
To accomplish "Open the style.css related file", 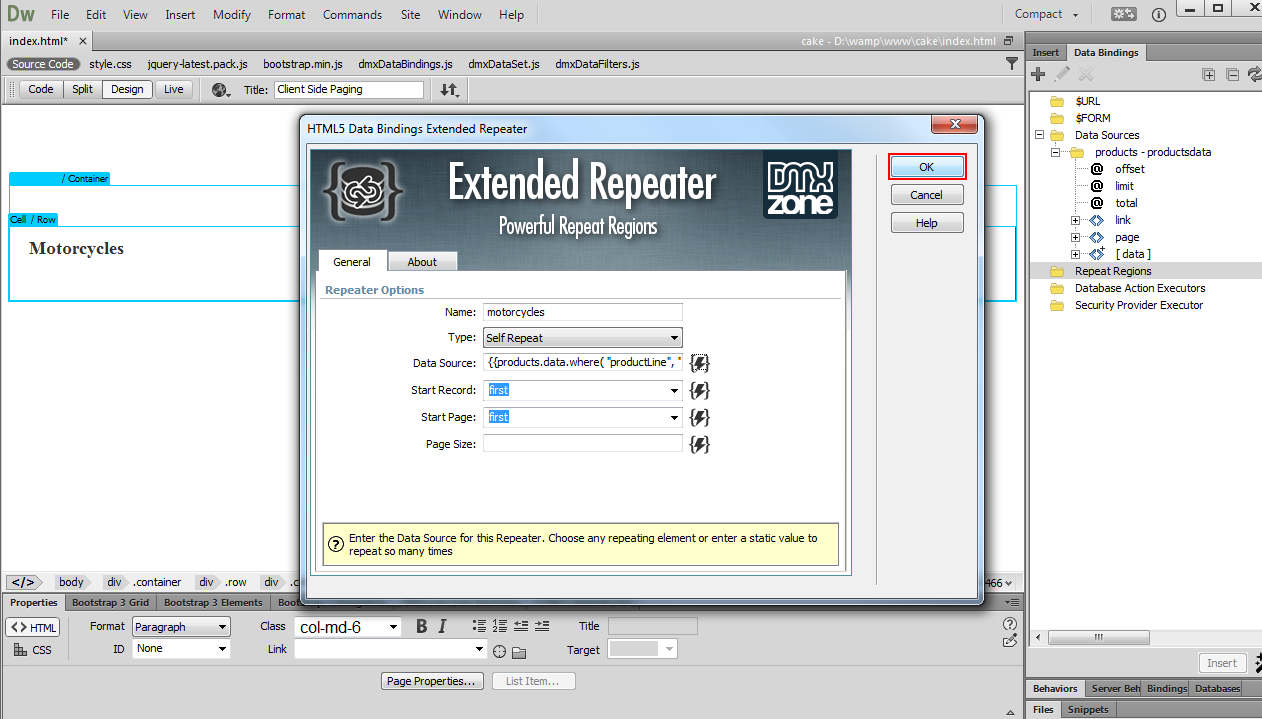I will tap(110, 64).
